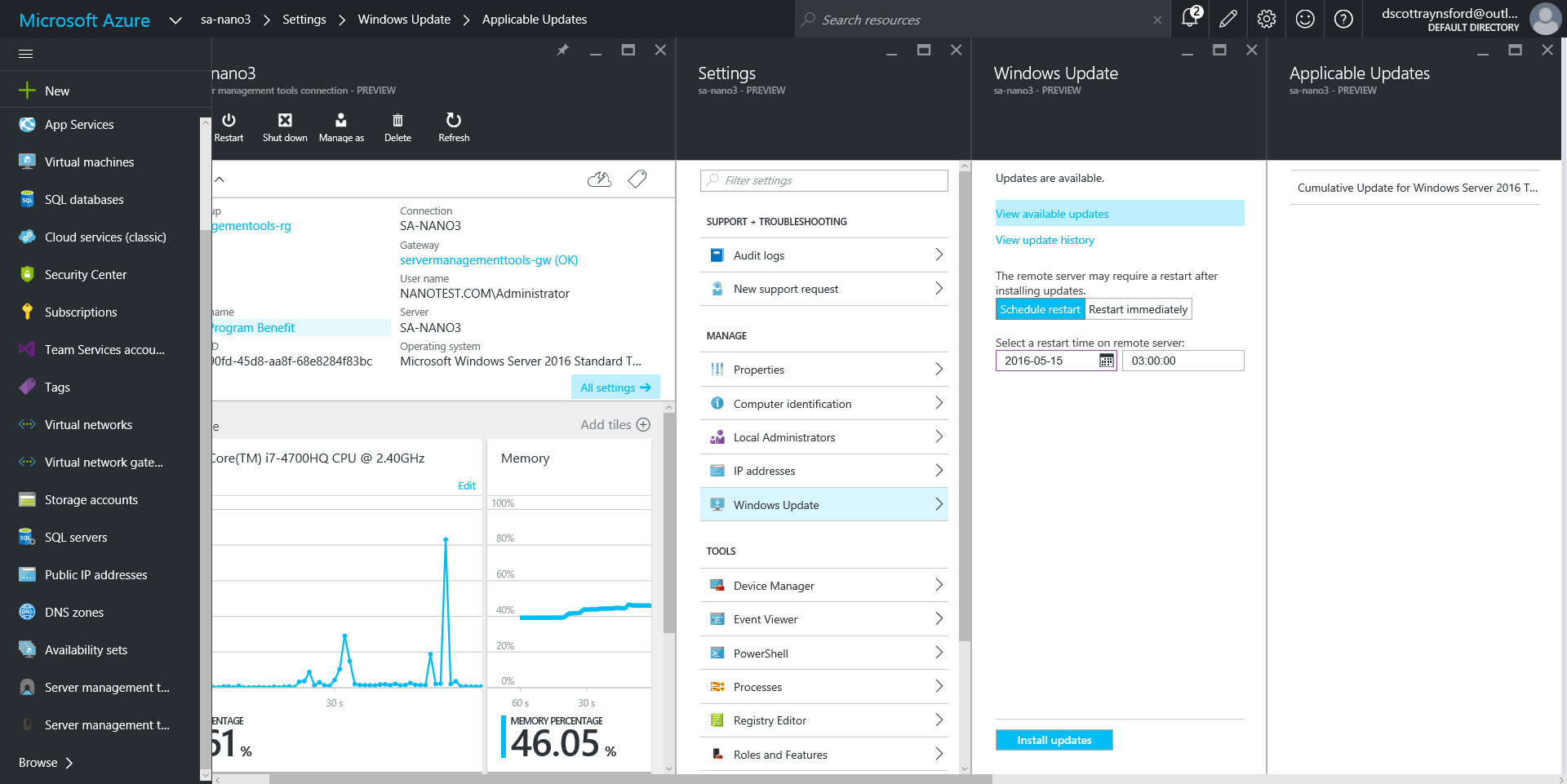Click the Processes icon
Image resolution: width=1567 pixels, height=784 pixels.
tap(717, 687)
